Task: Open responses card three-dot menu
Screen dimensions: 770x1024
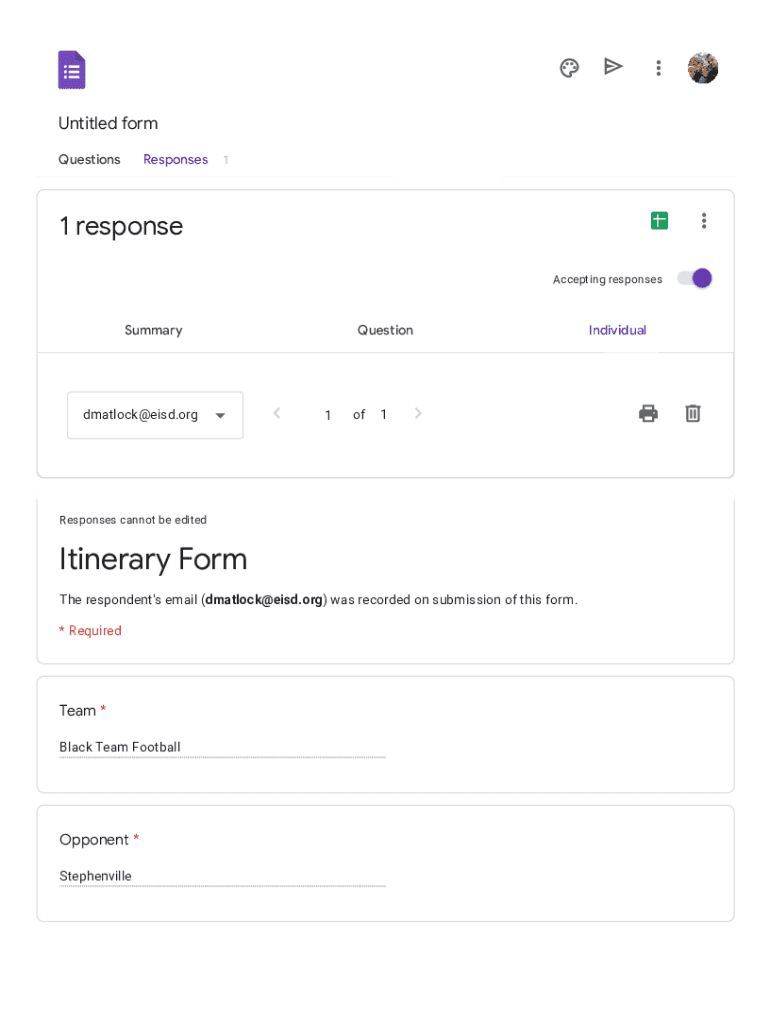Action: coord(704,221)
